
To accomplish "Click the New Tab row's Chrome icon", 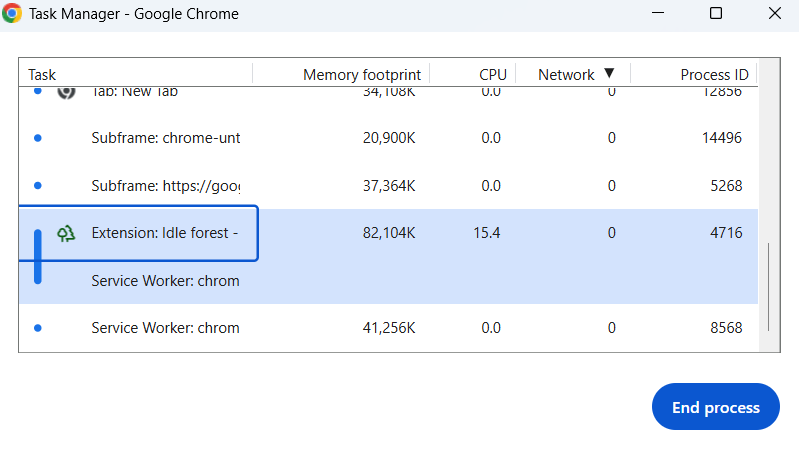I will coord(66,91).
